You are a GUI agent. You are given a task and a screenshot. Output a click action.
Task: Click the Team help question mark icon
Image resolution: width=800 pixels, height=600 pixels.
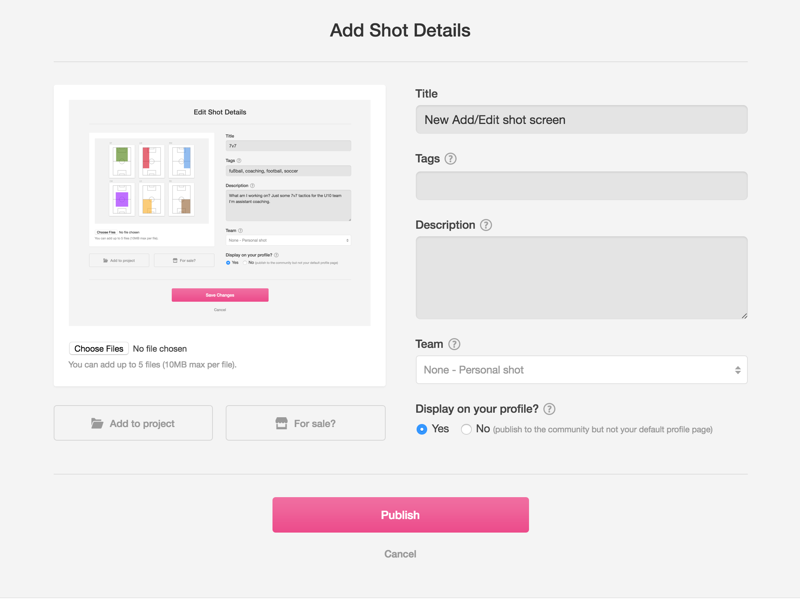pos(454,344)
